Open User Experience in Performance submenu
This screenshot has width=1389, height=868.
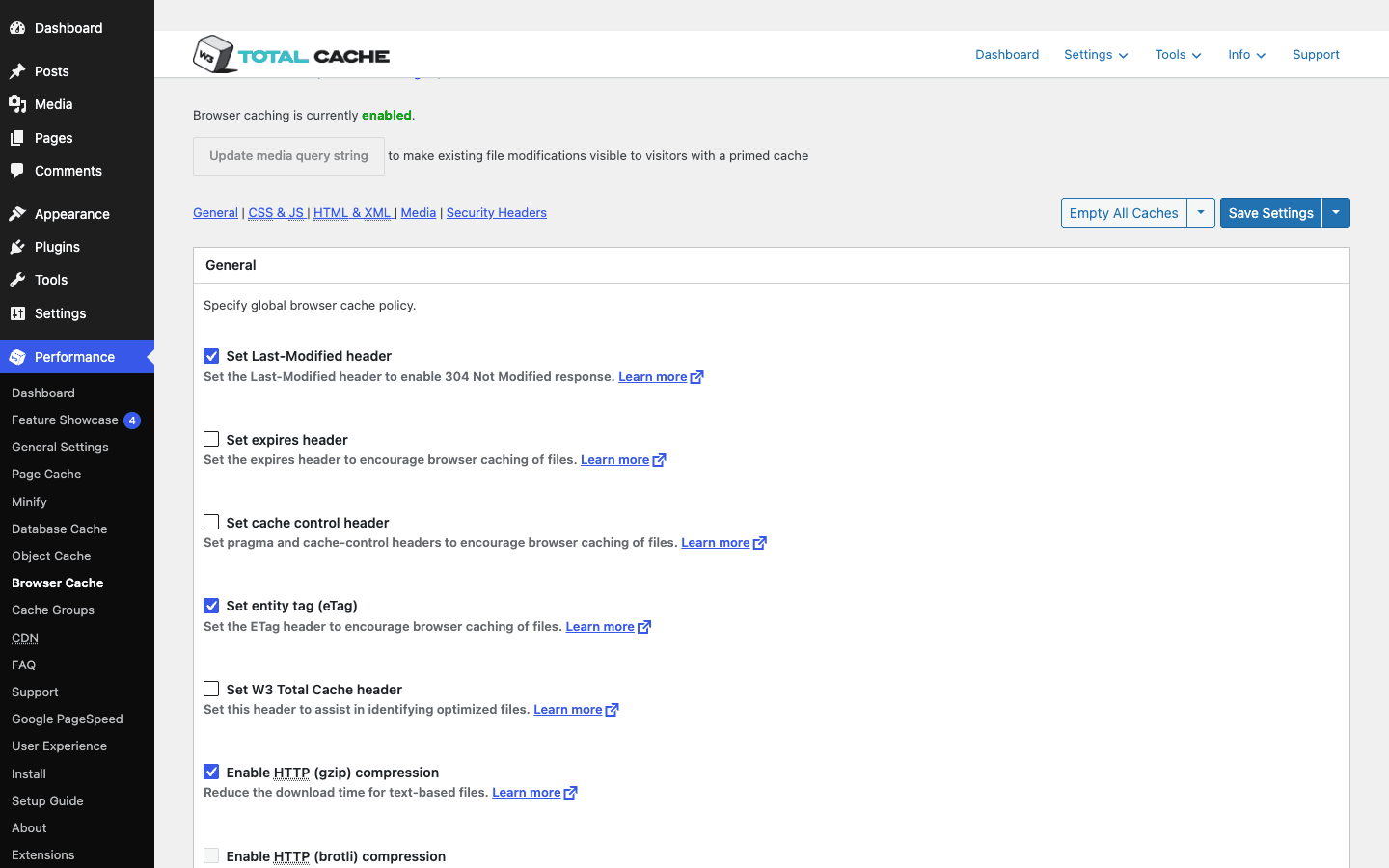[x=60, y=746]
